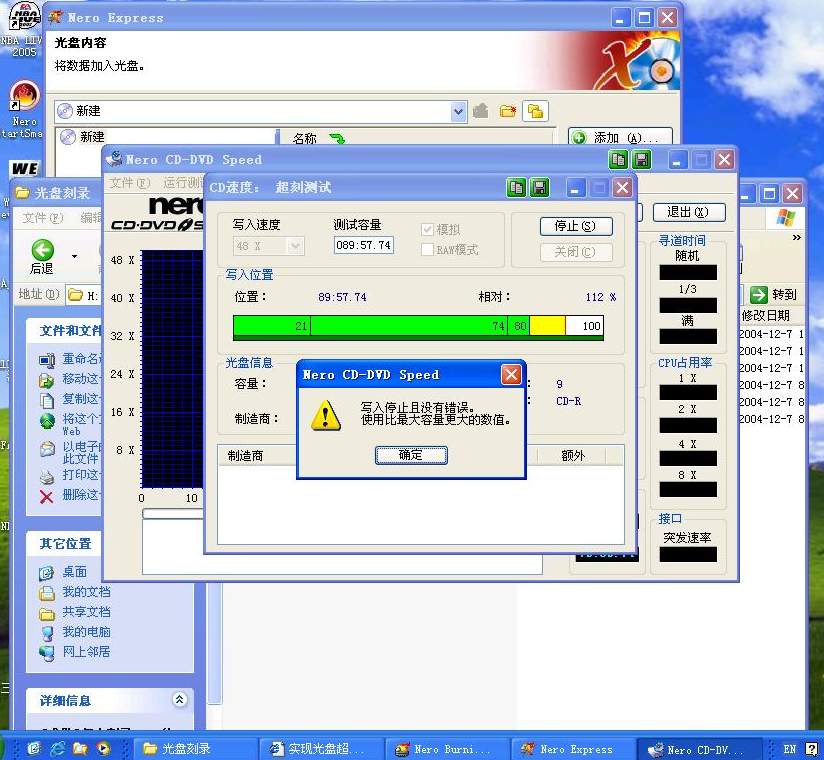Viewport: 824px width, 760px height.
Task: Confirm the dialog with 确定 button
Action: (x=411, y=455)
